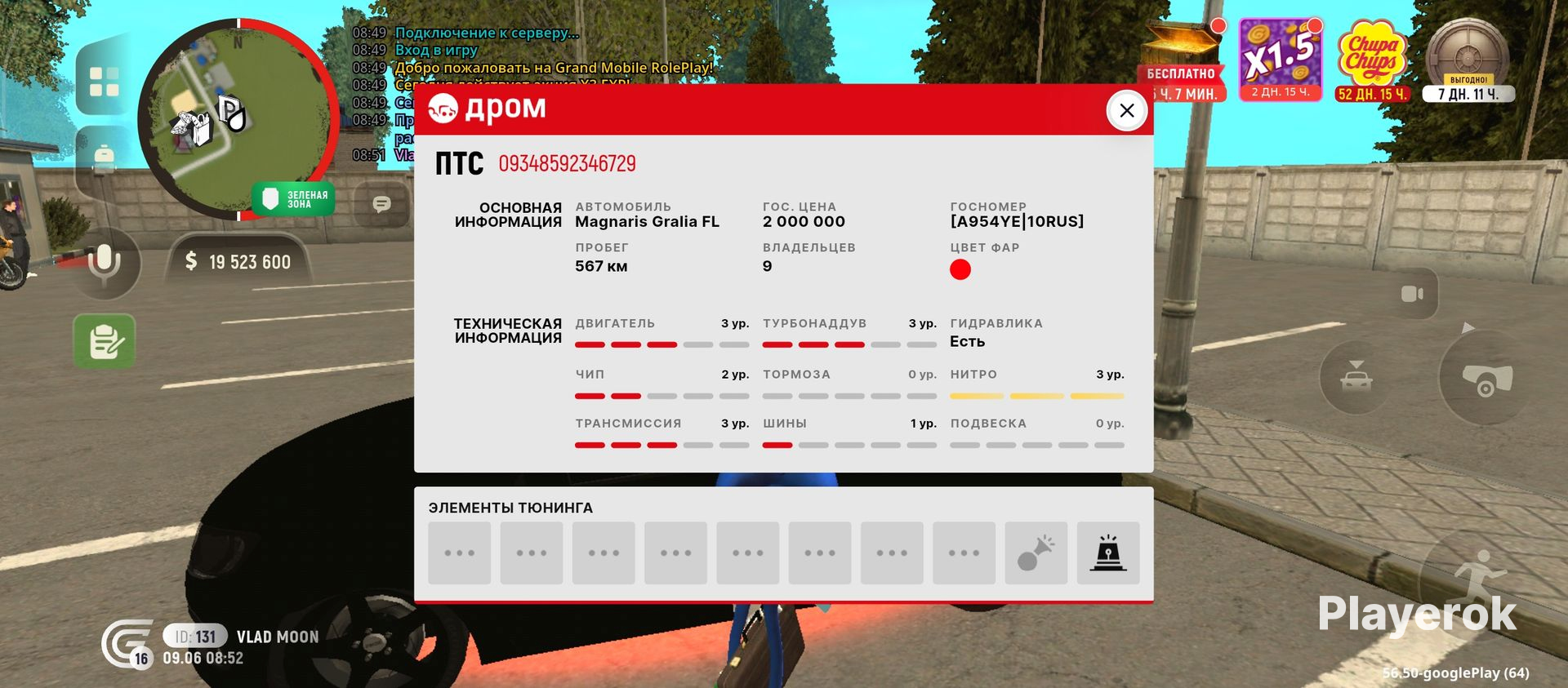Click the red headlight color swatch

coord(960,269)
